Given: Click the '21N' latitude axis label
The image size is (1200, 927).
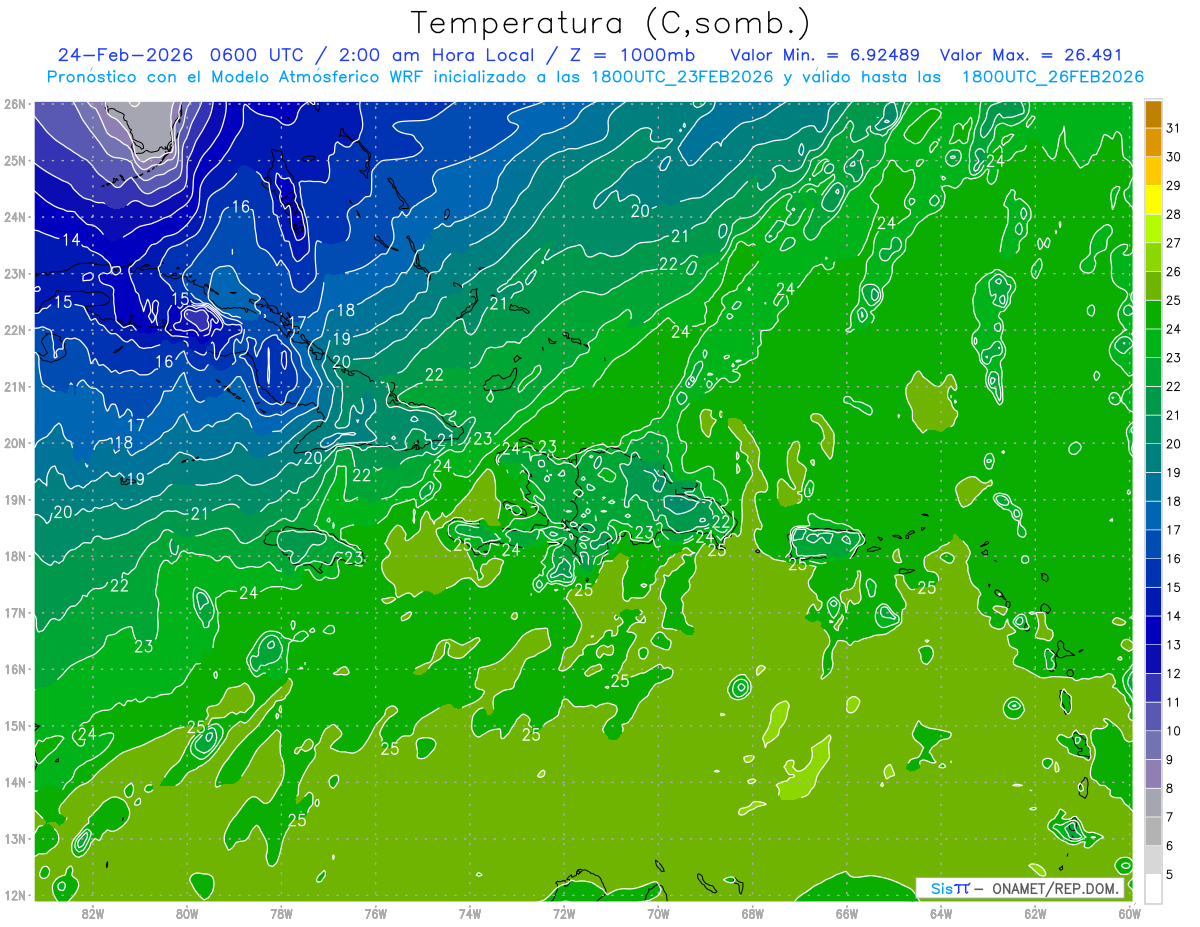Looking at the screenshot, I should (x=15, y=387).
